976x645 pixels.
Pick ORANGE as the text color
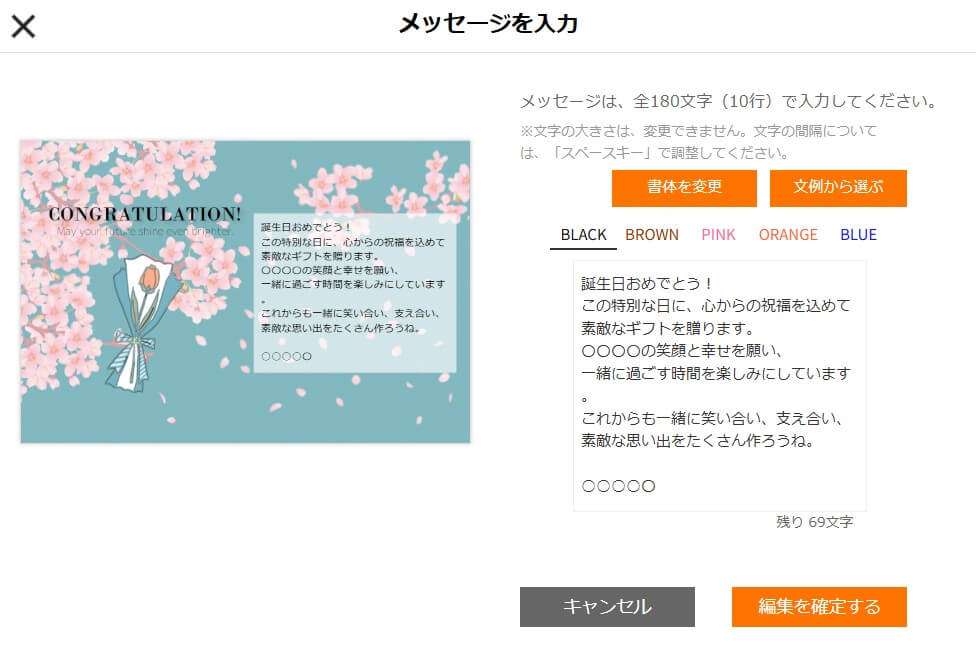788,235
